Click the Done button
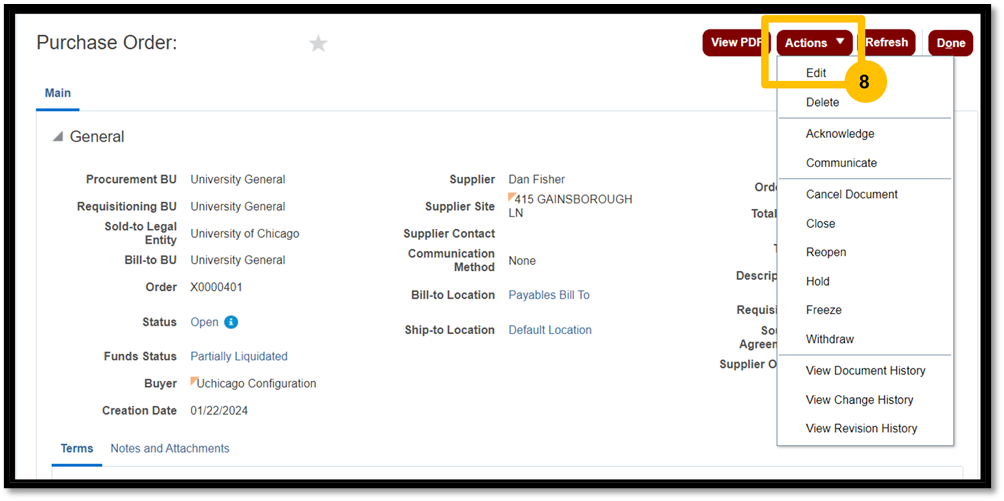 tap(951, 43)
